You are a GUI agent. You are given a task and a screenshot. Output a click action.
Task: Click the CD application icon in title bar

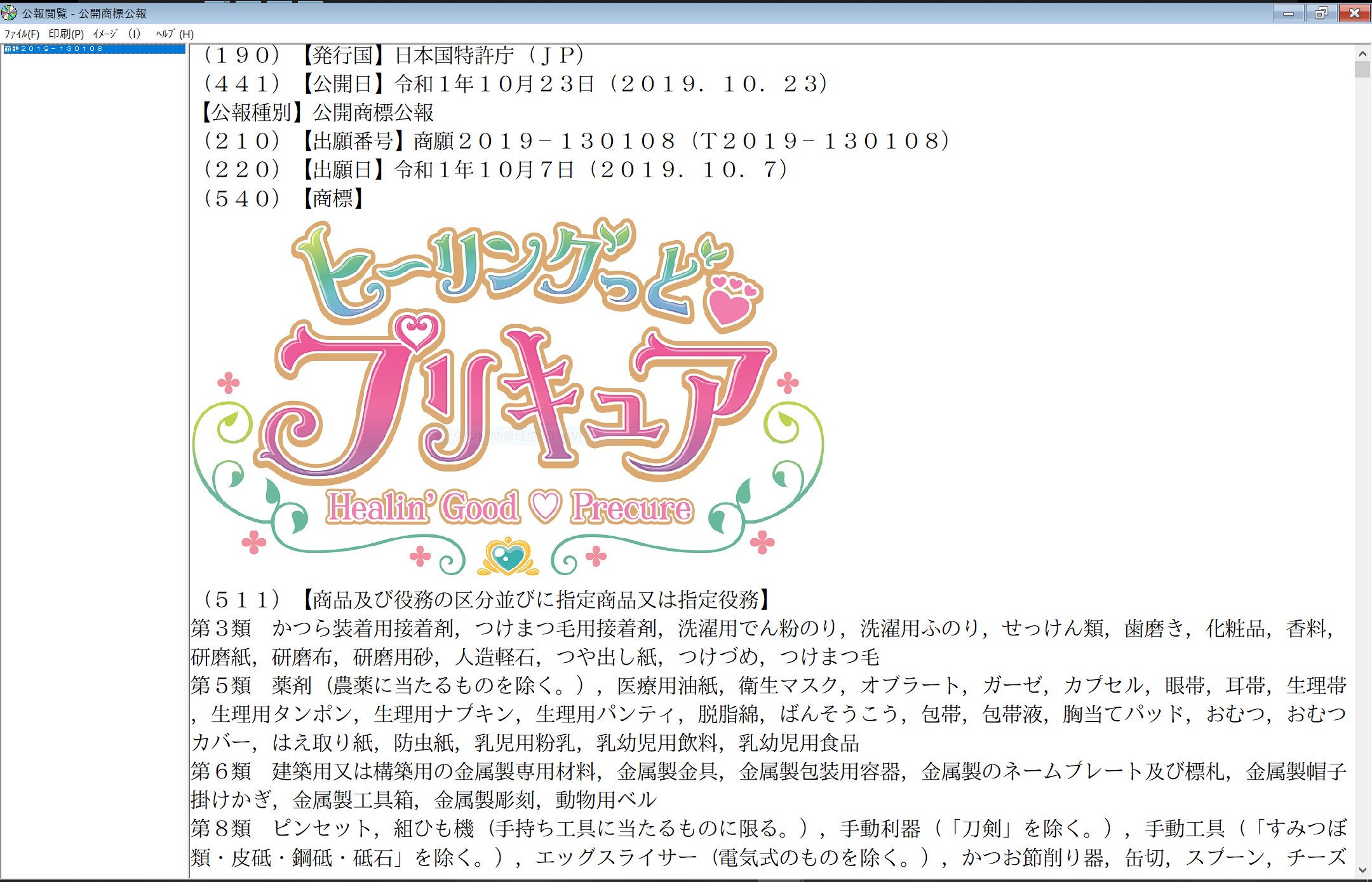9,13
